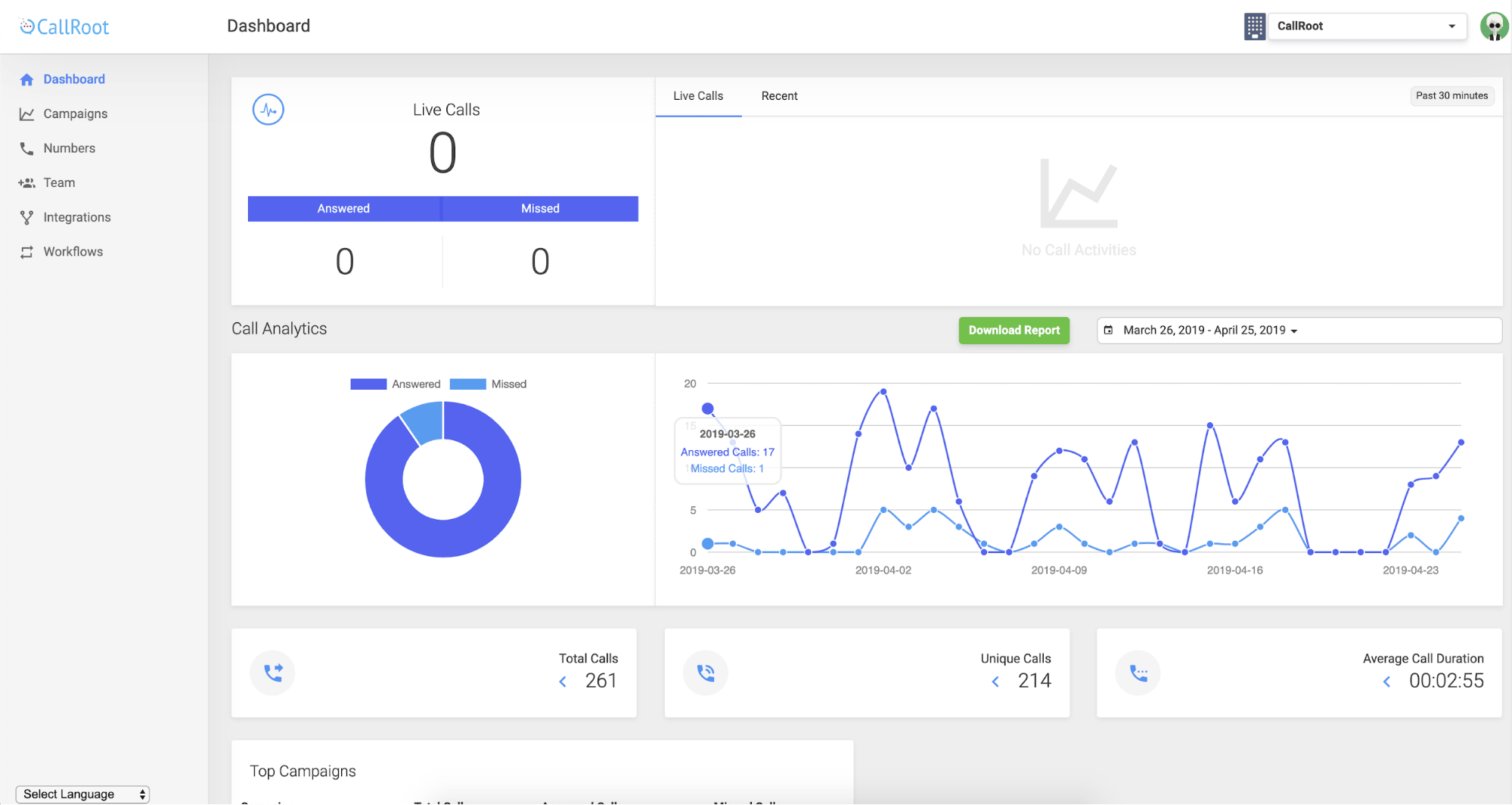
Task: Toggle the Missed legend in donut chart
Action: tap(489, 384)
